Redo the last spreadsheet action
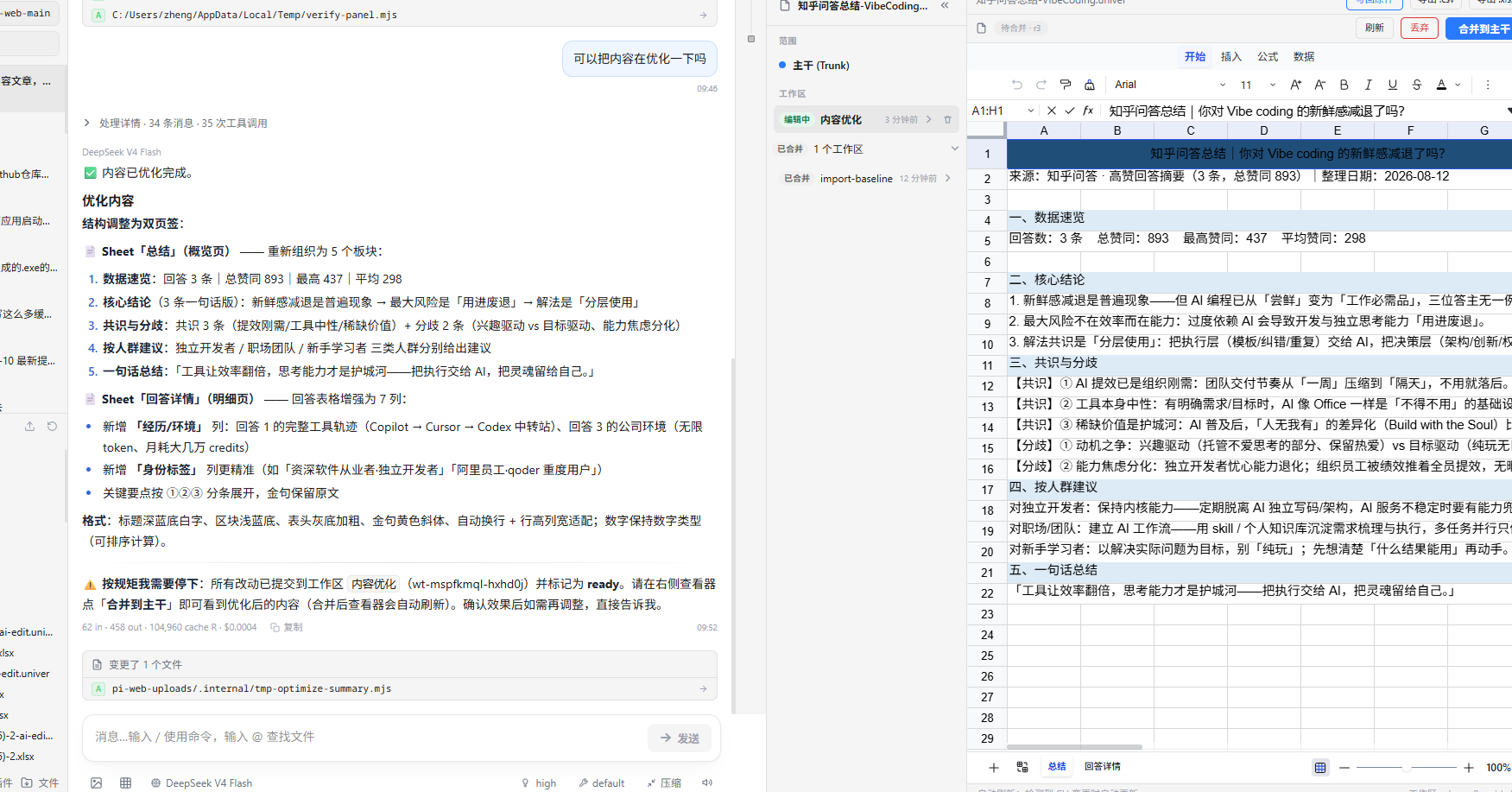Viewport: 1512px width, 792px height. click(x=1041, y=85)
